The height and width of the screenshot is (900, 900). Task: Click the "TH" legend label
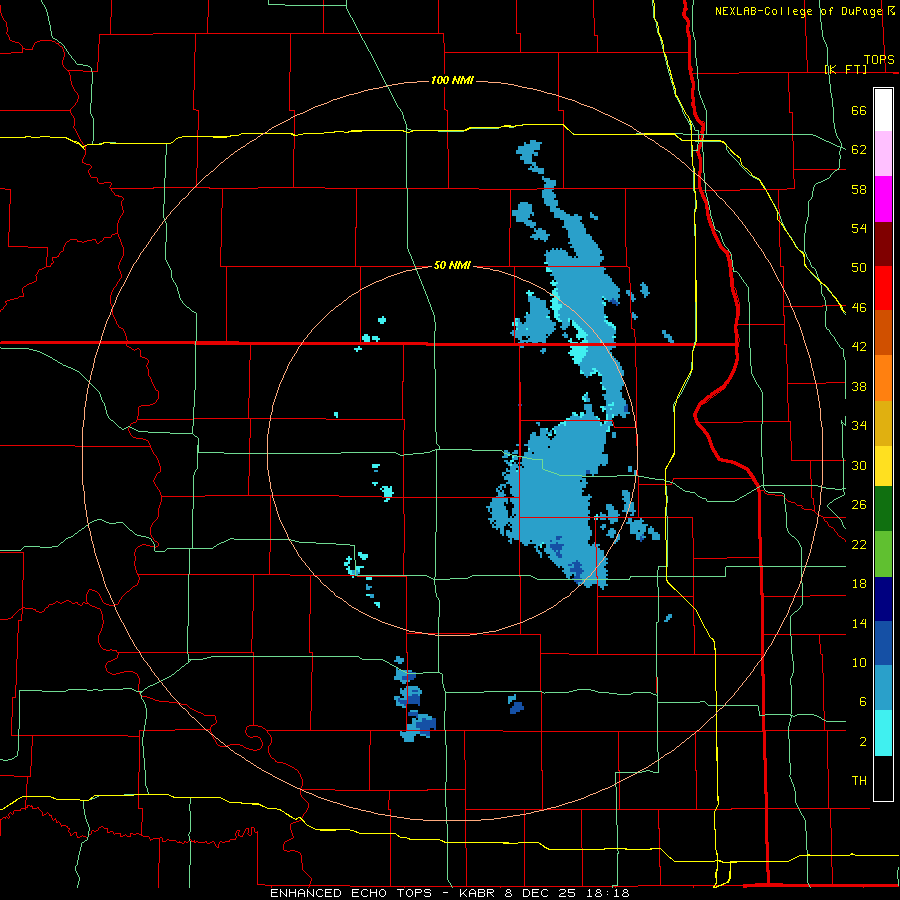859,780
